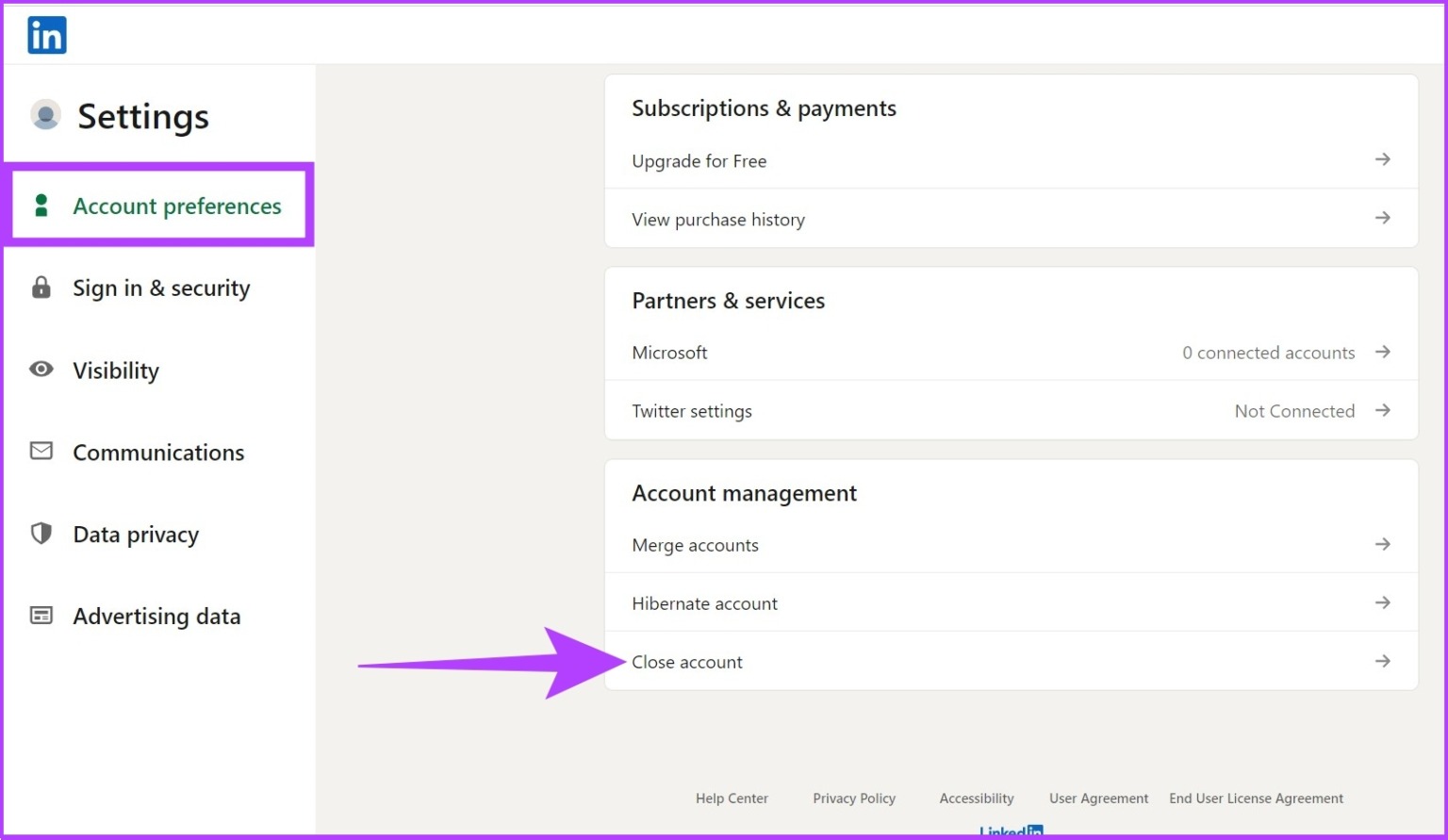Open the Accessibility footer link

pos(976,798)
